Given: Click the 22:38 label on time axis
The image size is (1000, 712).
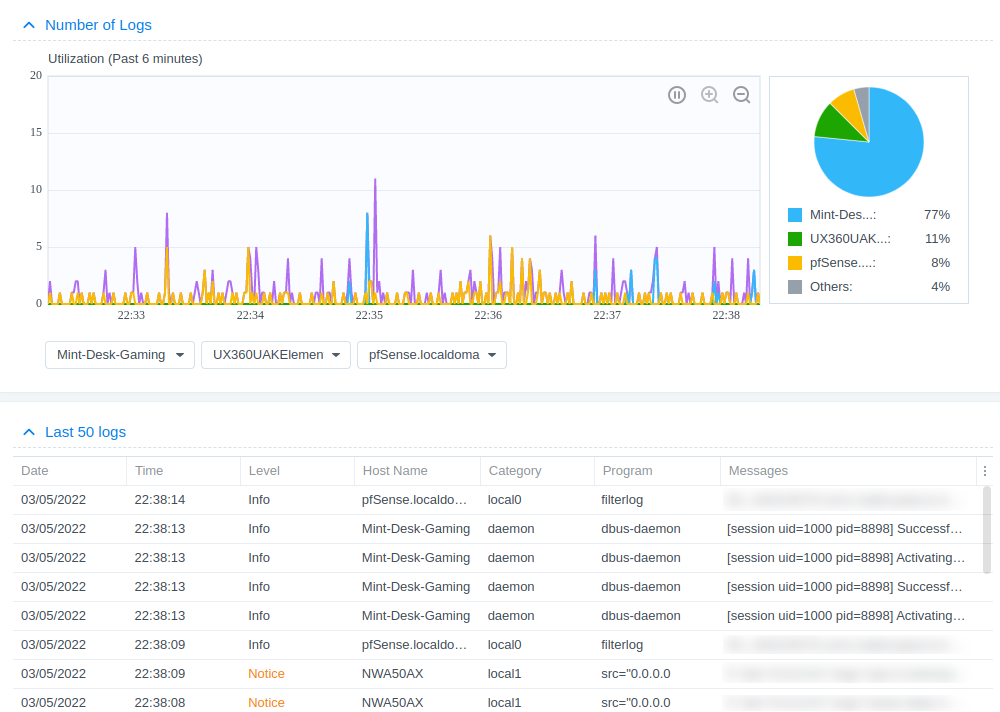Looking at the screenshot, I should coord(726,315).
